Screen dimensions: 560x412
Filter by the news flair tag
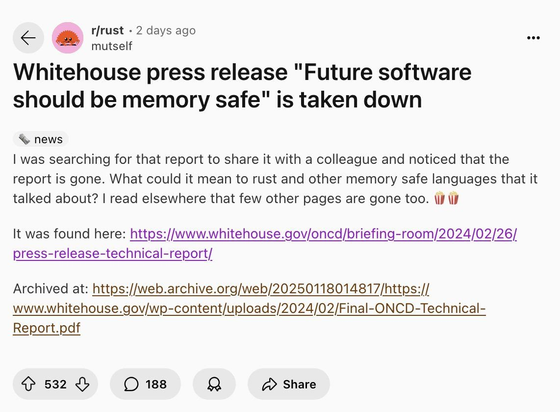point(41,139)
